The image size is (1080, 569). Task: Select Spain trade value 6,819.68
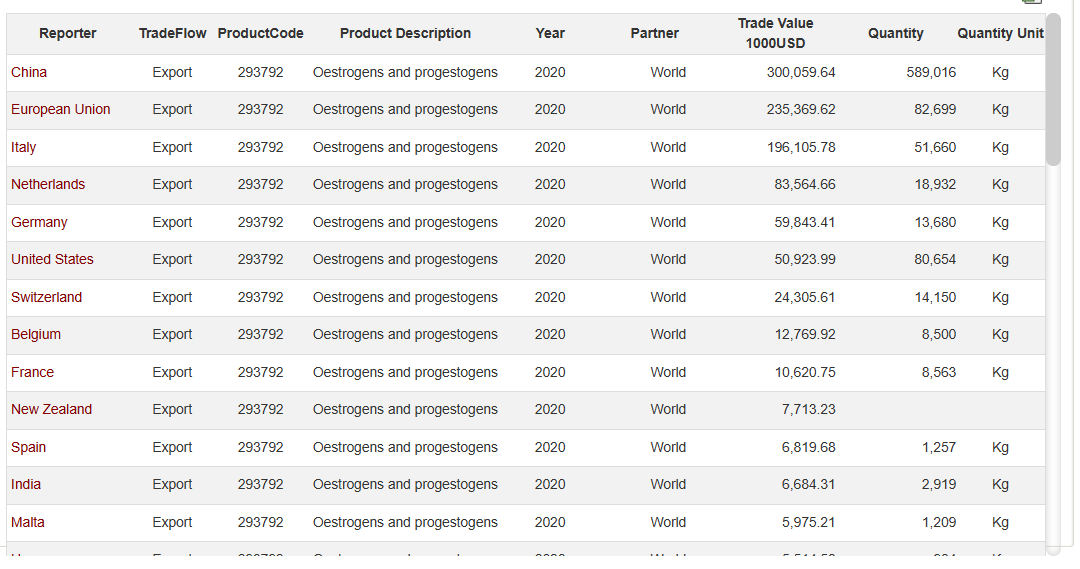(x=808, y=448)
